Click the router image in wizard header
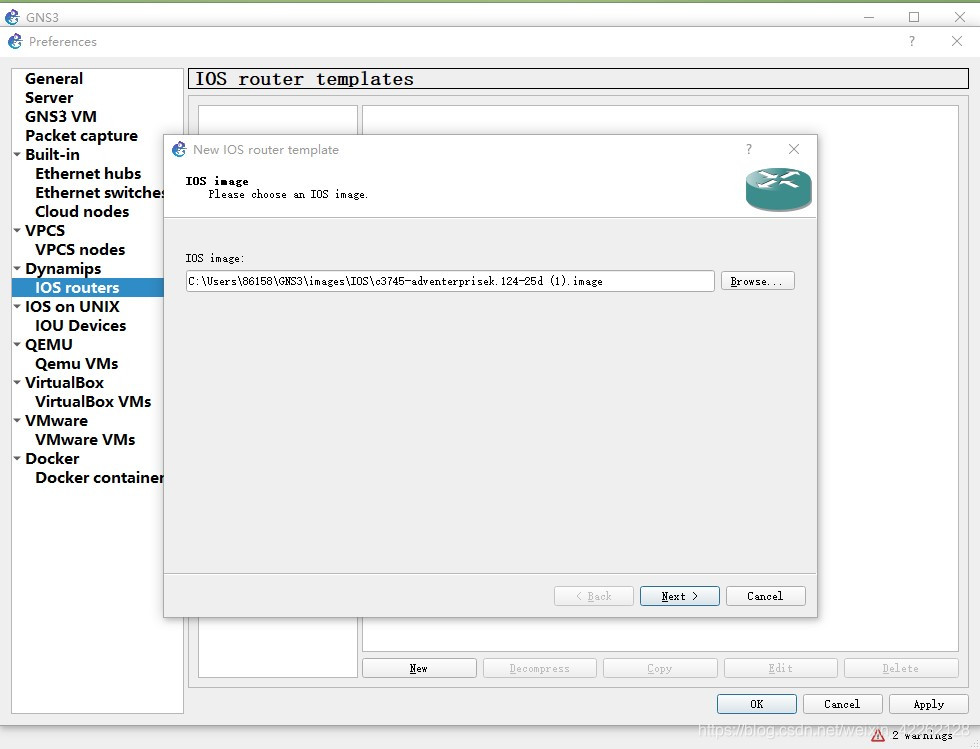 pos(778,189)
